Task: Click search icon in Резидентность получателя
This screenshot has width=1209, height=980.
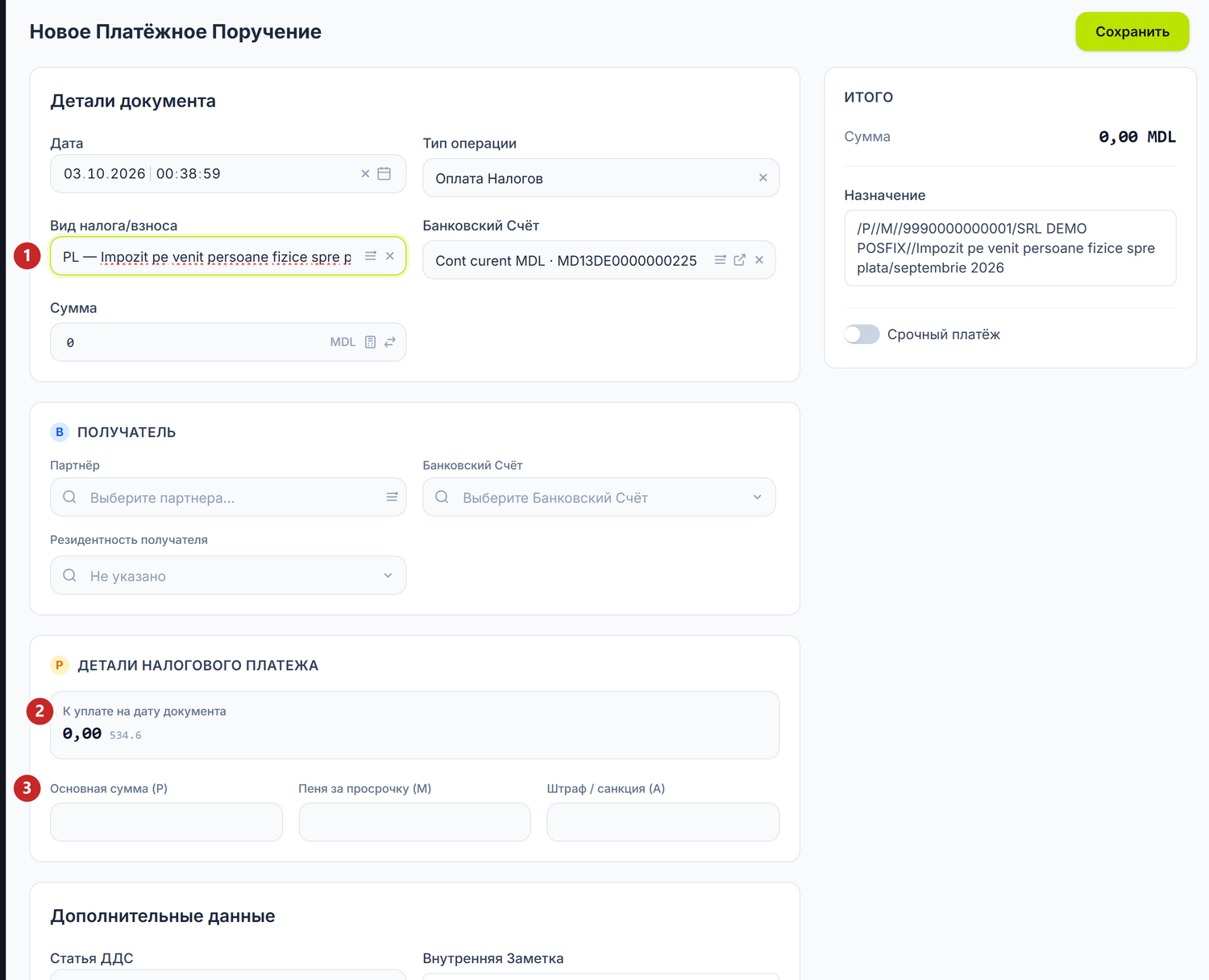Action: coord(70,575)
